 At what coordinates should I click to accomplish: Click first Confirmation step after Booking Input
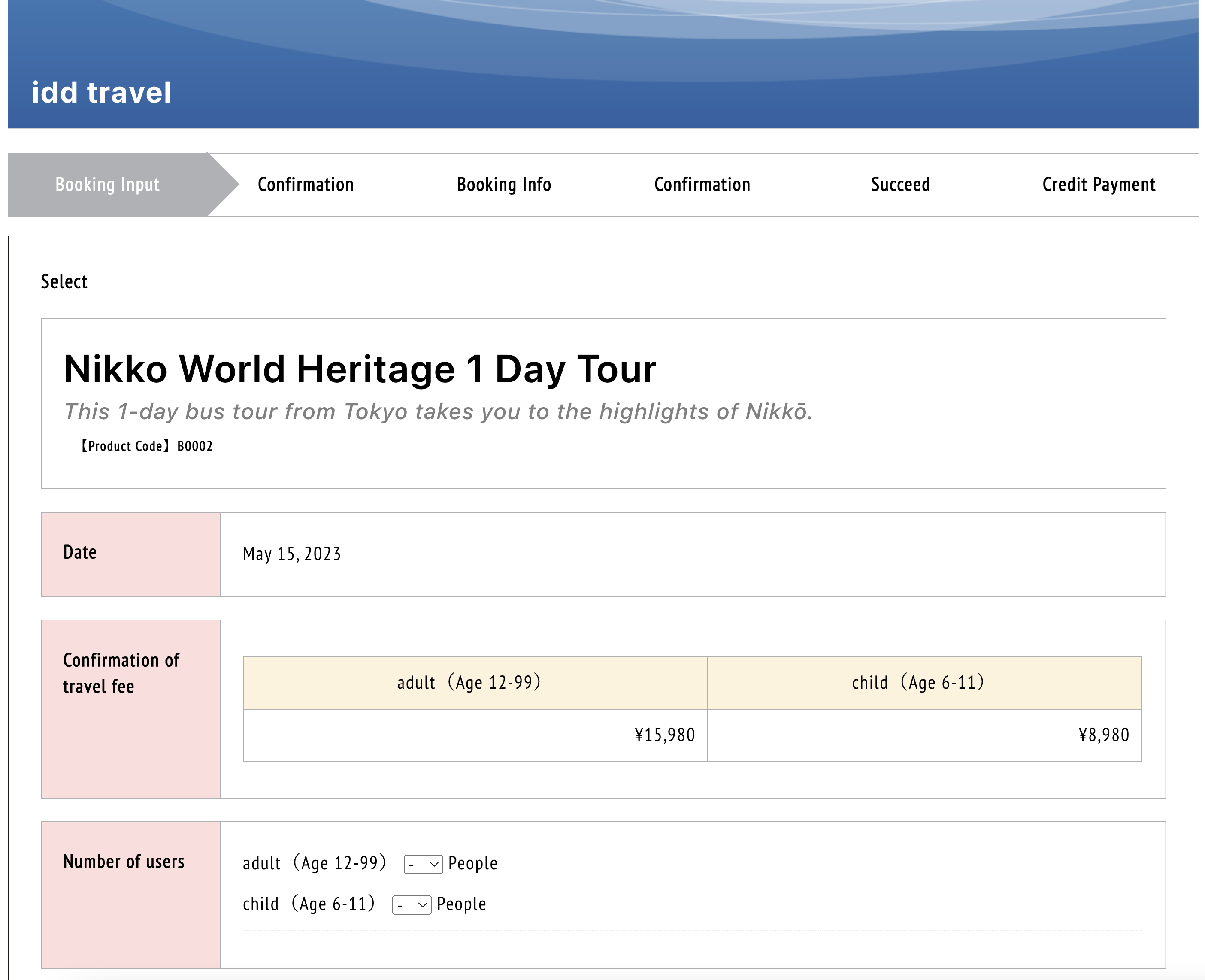coord(306,185)
